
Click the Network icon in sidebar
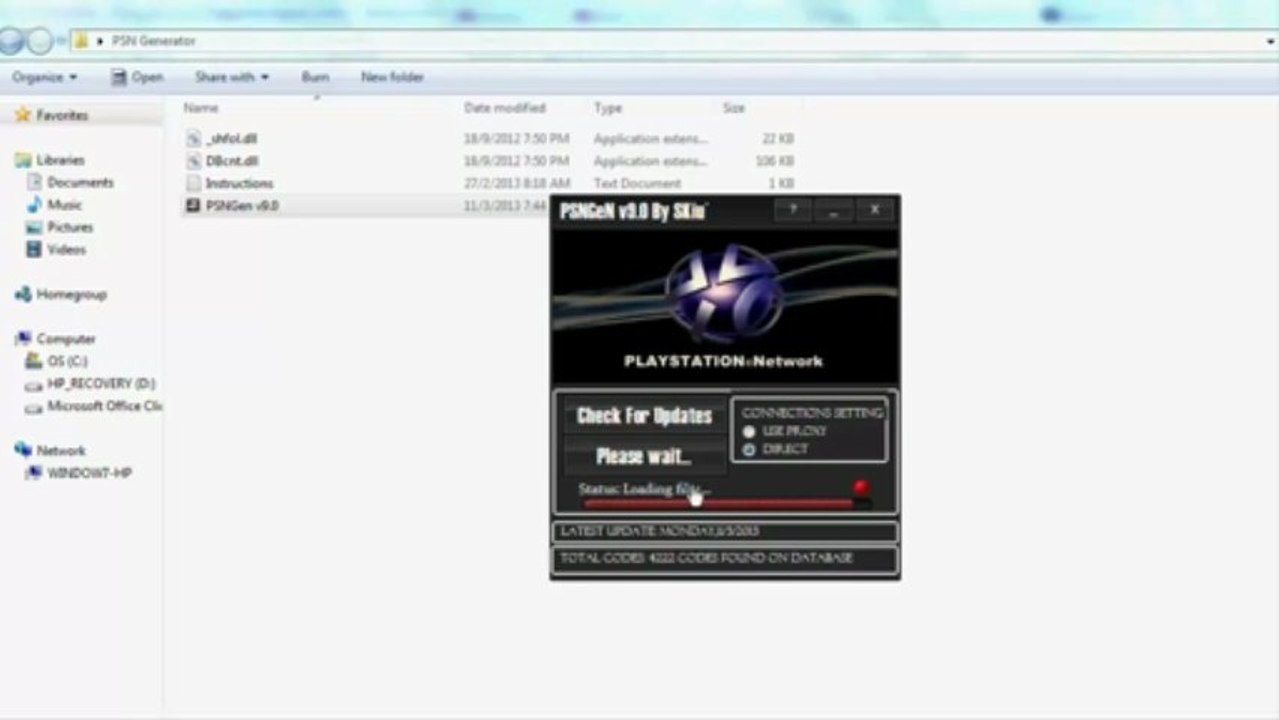[23, 450]
